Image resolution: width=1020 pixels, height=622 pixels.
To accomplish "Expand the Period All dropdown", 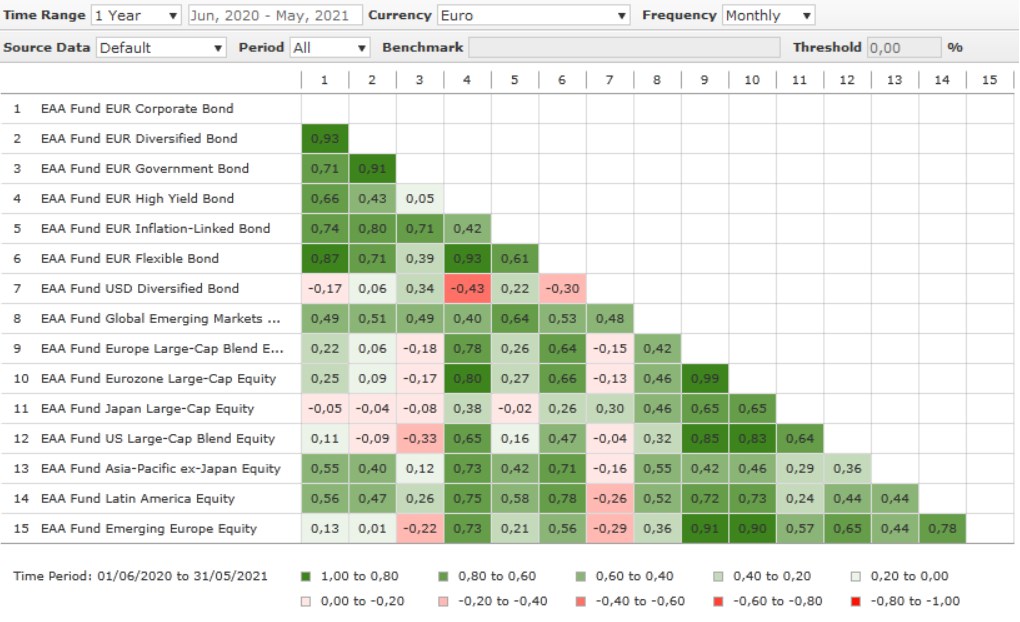I will click(x=330, y=47).
